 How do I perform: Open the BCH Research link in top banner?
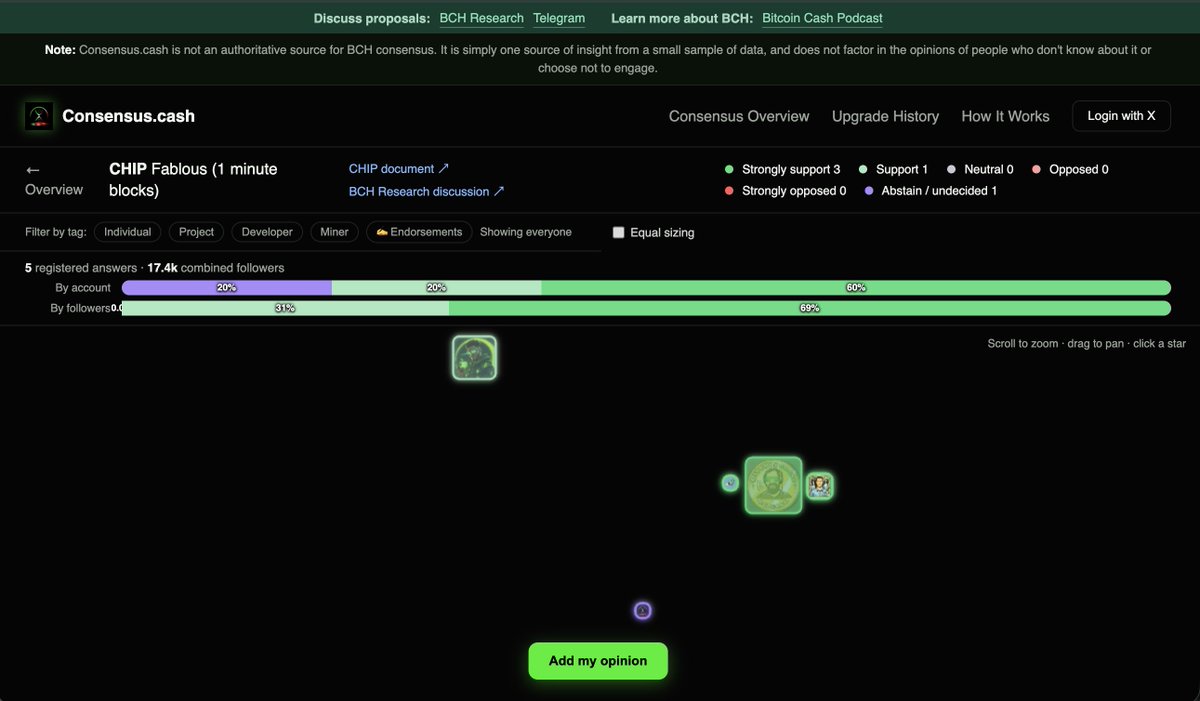coord(481,18)
